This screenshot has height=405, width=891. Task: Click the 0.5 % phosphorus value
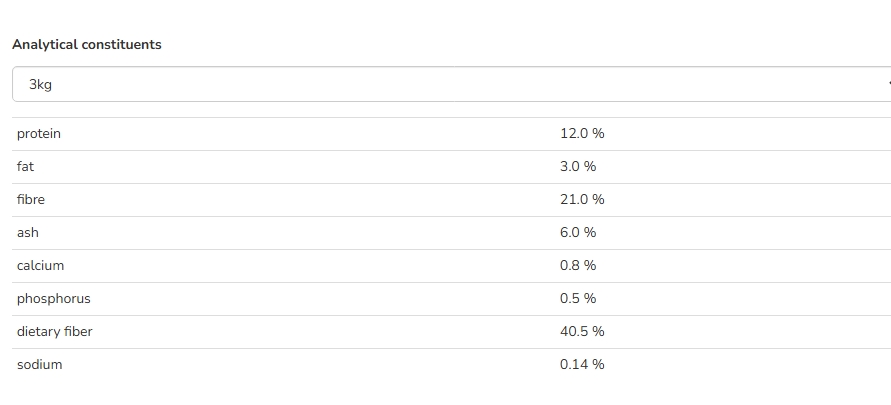point(578,298)
